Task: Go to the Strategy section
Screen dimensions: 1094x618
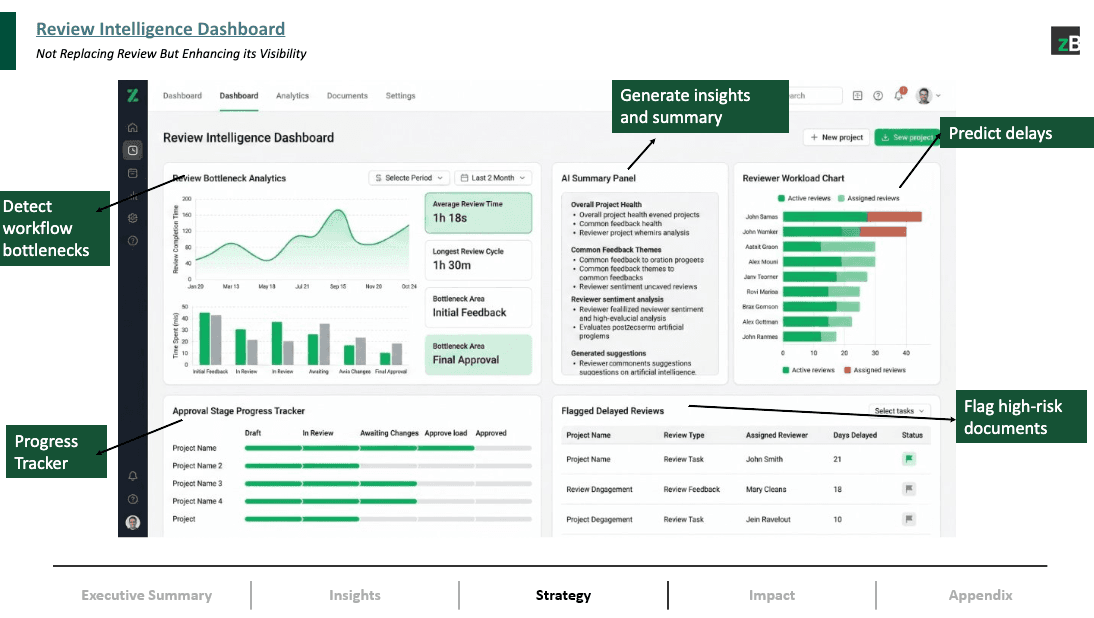Action: 563,595
